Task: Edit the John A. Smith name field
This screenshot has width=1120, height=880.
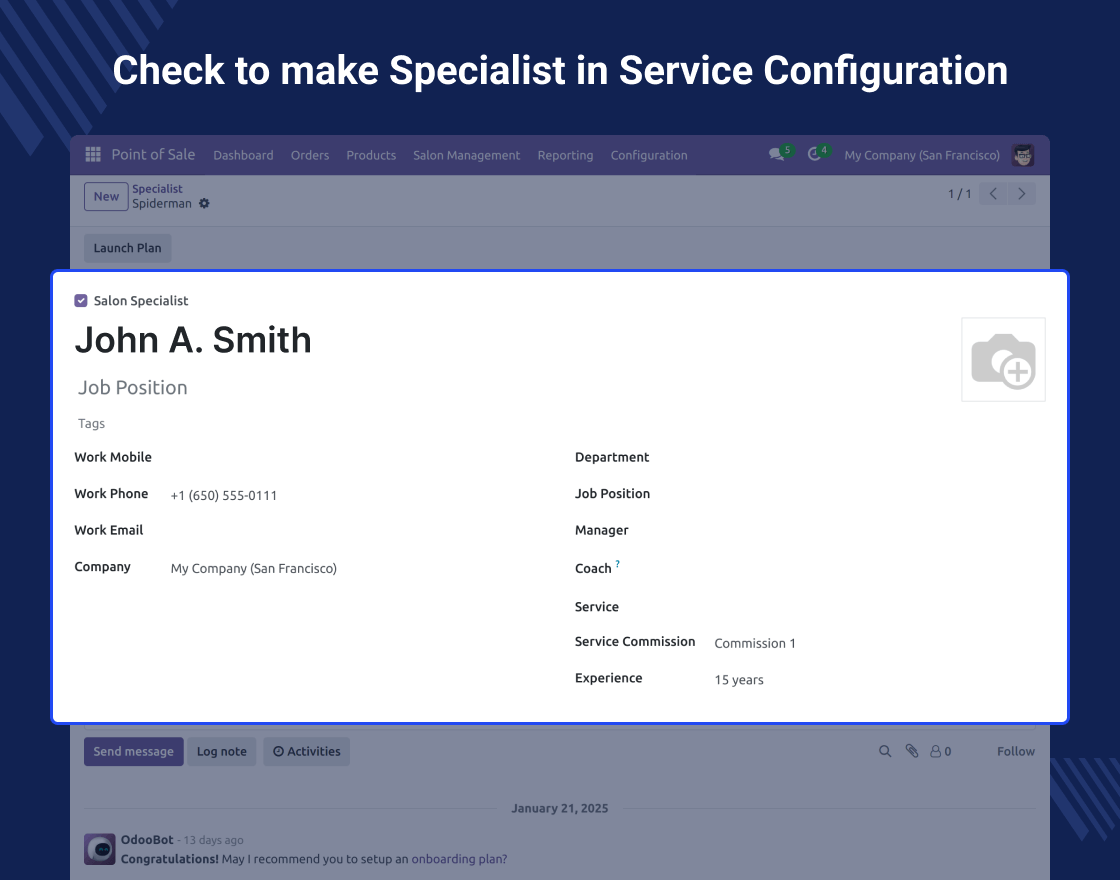Action: (193, 340)
